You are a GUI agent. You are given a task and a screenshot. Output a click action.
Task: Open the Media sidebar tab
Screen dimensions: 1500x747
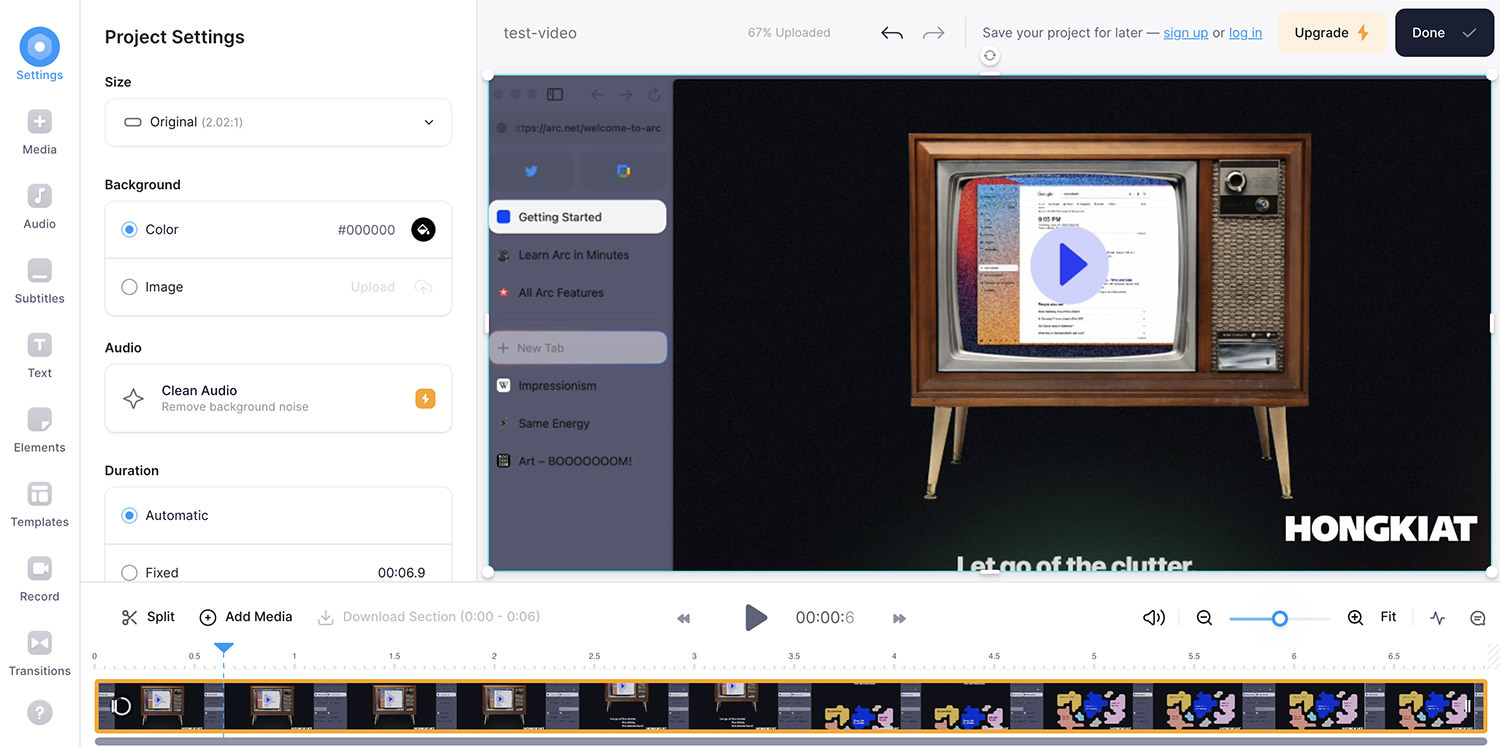pos(39,133)
